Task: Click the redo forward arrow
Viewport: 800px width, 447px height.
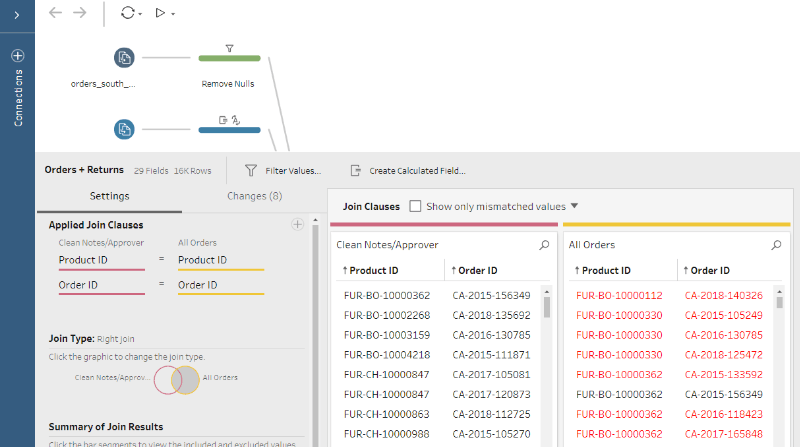Action: pos(80,13)
